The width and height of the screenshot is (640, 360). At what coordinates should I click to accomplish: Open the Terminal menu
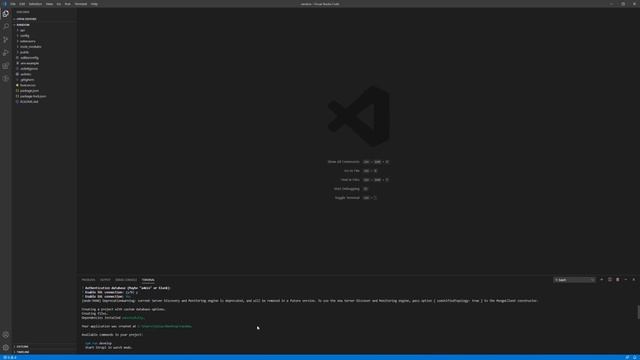click(81, 4)
